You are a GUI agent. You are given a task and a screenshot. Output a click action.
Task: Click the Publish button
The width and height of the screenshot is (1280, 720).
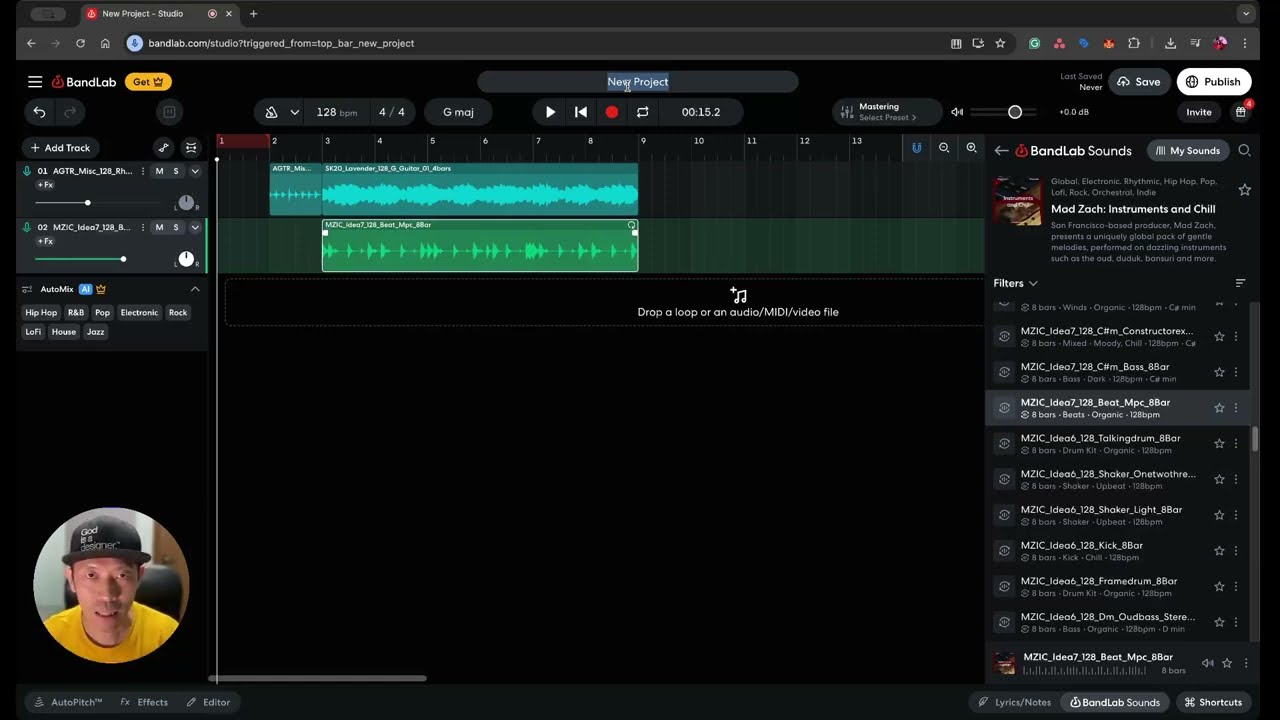(x=1214, y=82)
